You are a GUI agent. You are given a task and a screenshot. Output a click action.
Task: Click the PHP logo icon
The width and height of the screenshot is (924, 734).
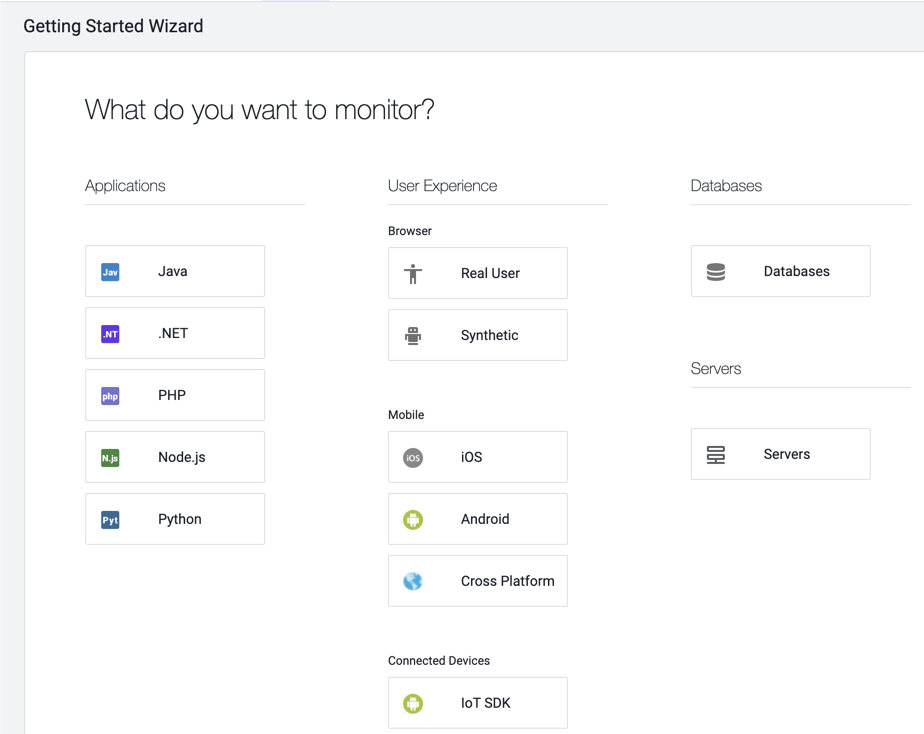click(110, 396)
